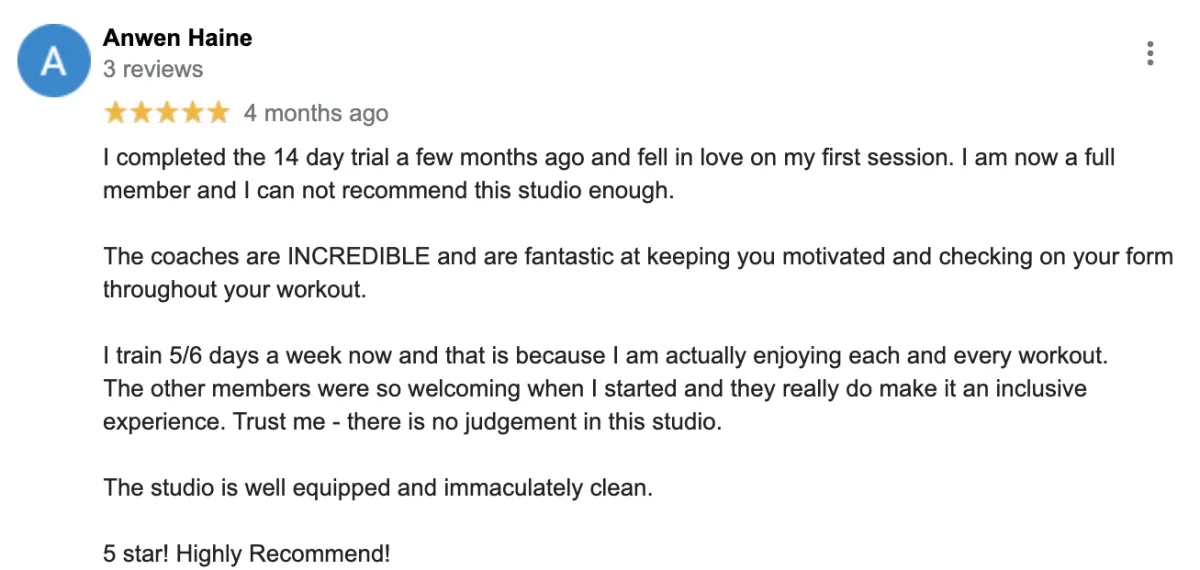This screenshot has width=1200, height=570.
Task: Click the word INCREDIBLE in the review
Action: (359, 256)
